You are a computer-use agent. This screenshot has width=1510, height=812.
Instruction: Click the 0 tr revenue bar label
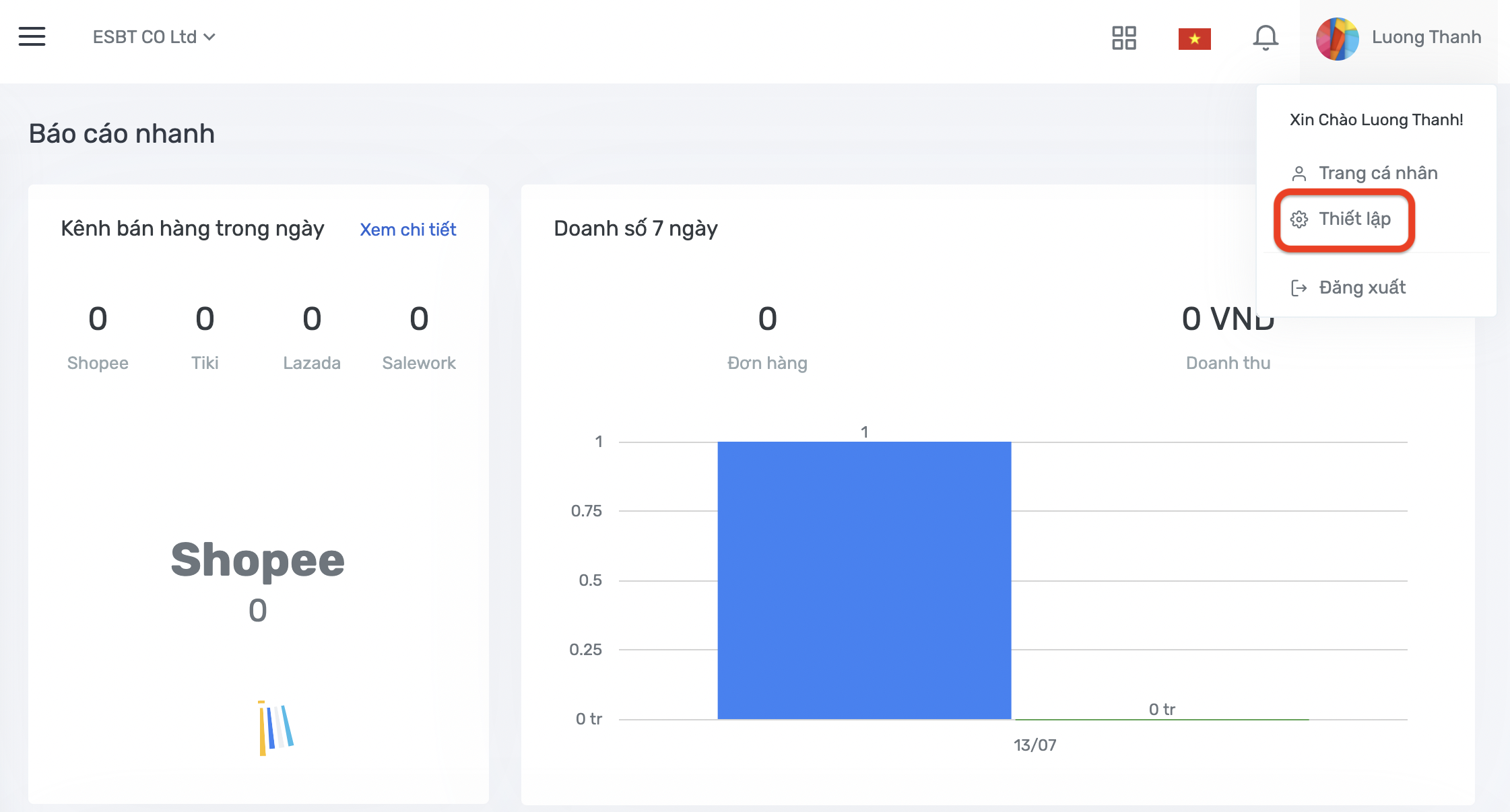1162,709
